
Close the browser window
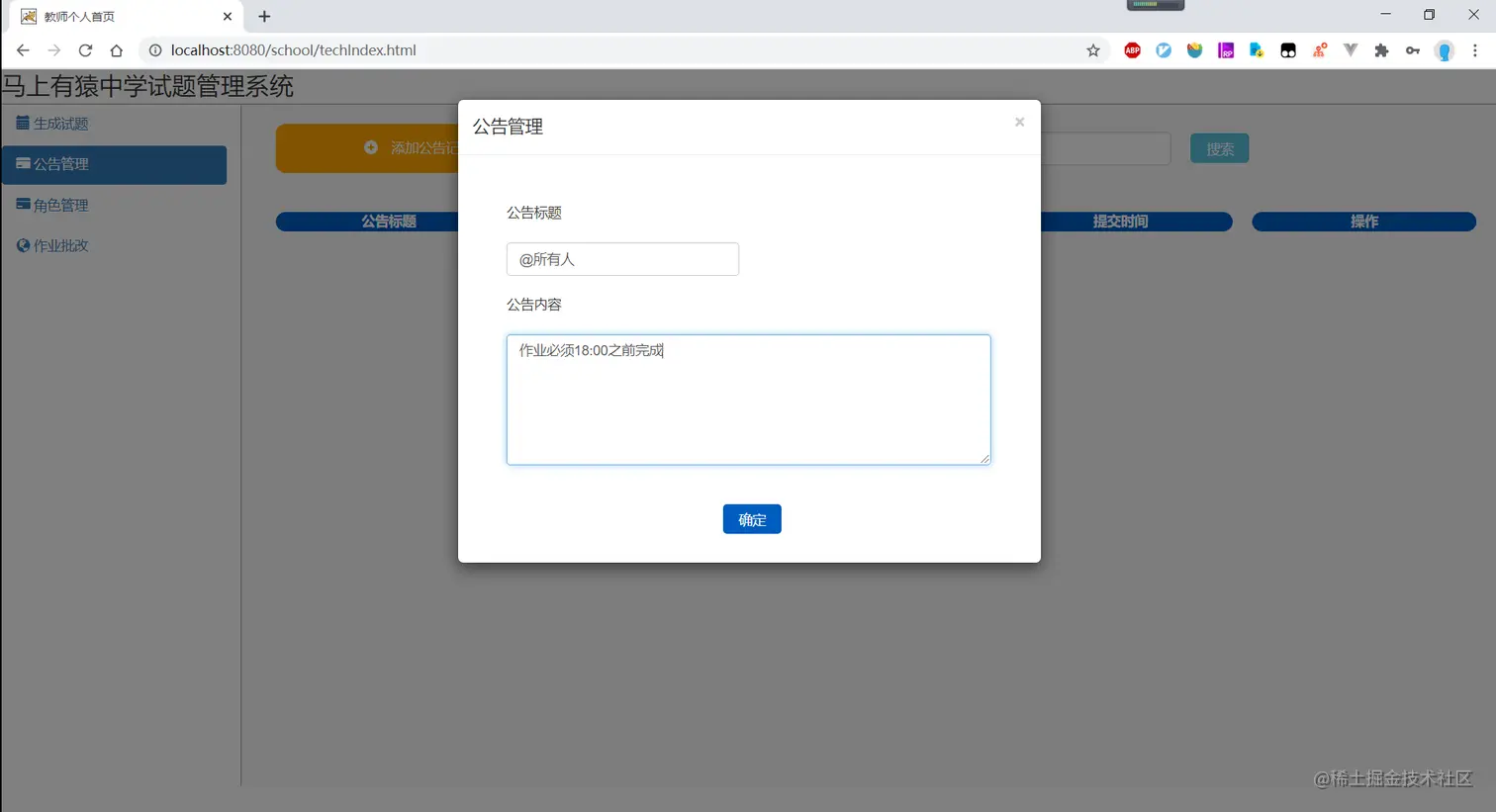[1473, 15]
